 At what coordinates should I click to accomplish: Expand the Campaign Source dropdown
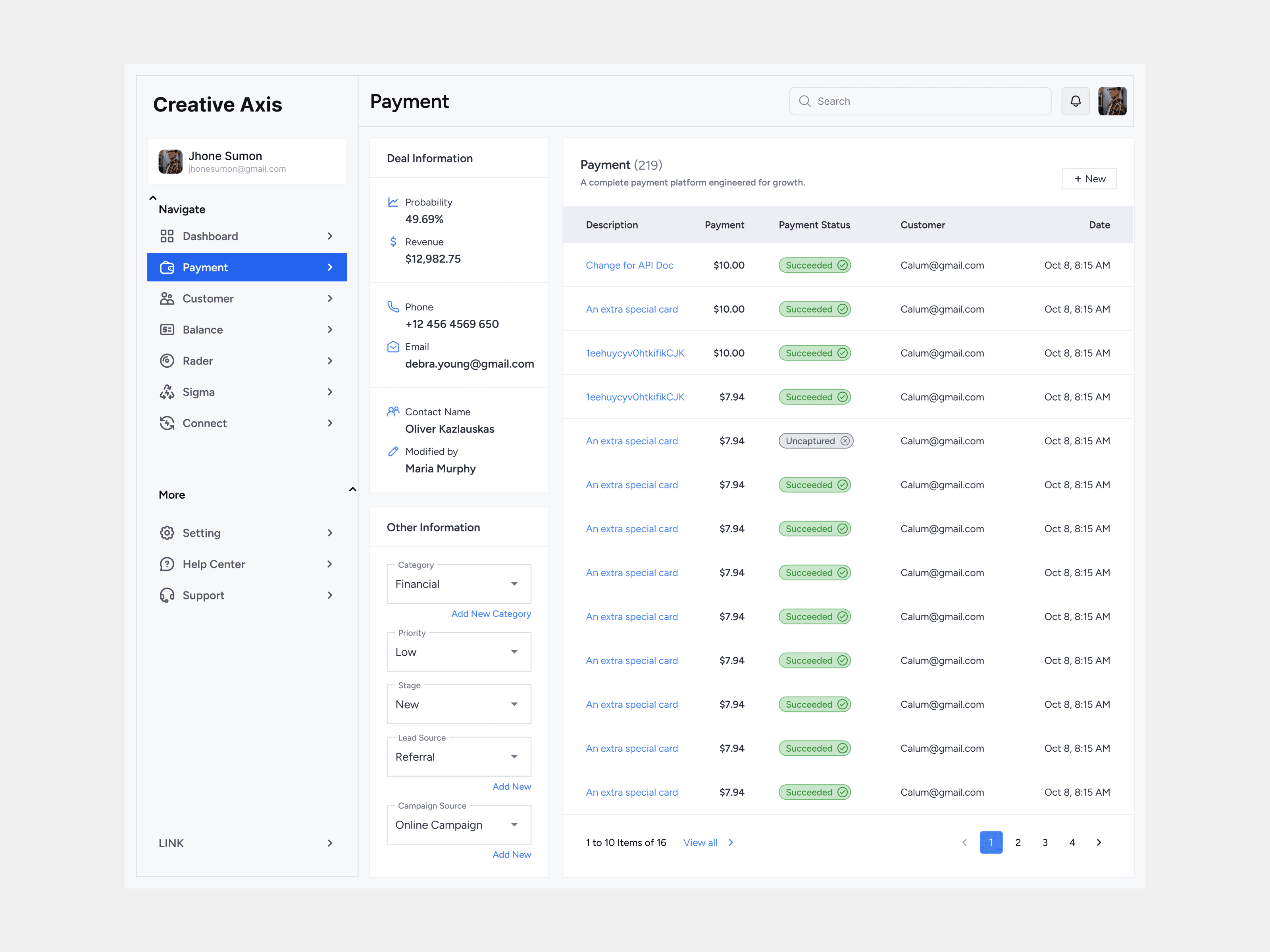point(458,825)
